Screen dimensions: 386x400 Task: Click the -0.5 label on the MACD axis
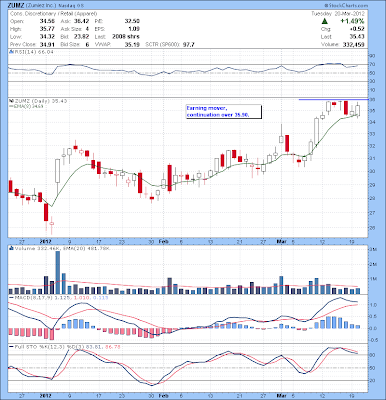click(x=375, y=340)
